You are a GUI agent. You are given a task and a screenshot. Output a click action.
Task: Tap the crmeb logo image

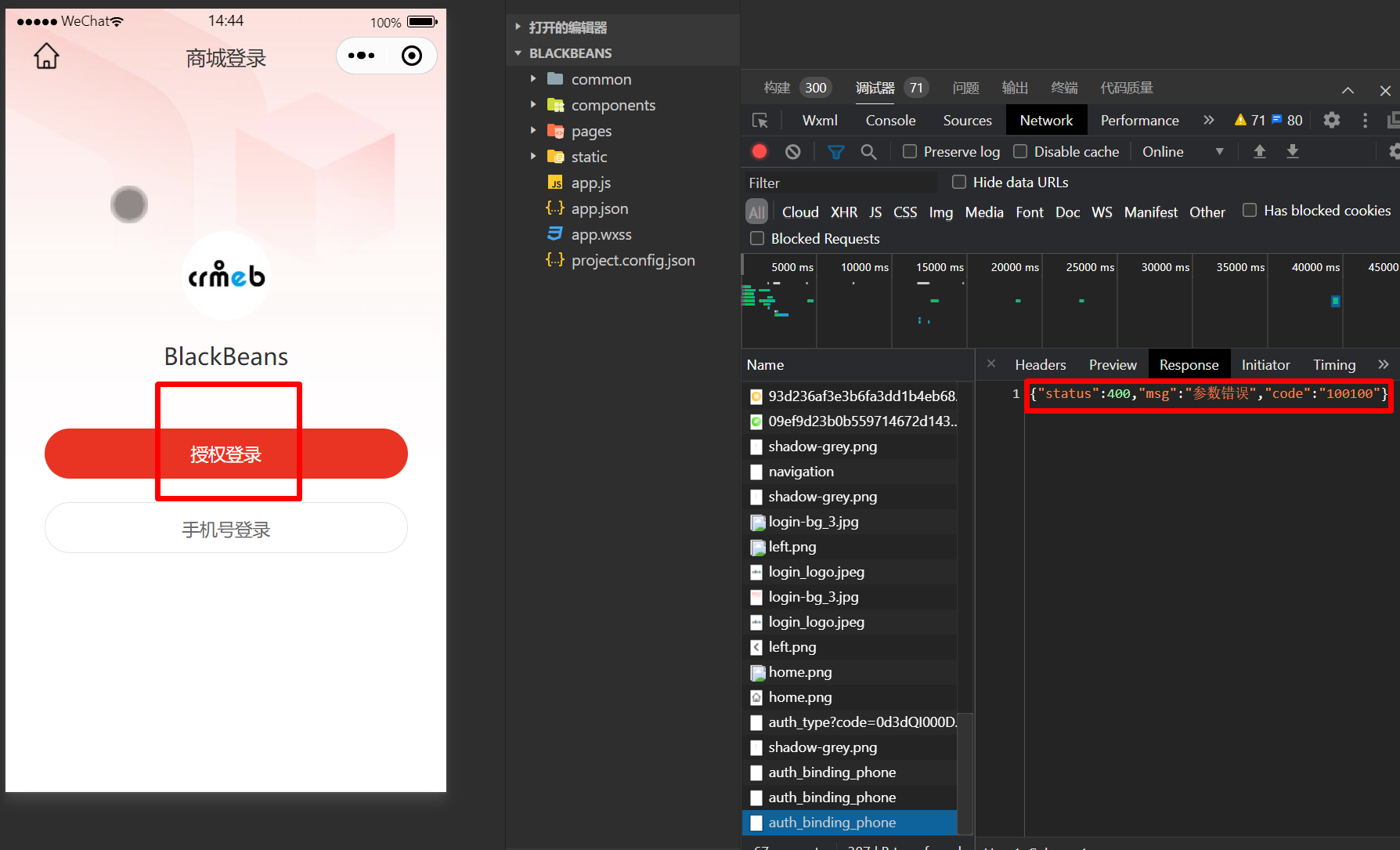pos(226,276)
